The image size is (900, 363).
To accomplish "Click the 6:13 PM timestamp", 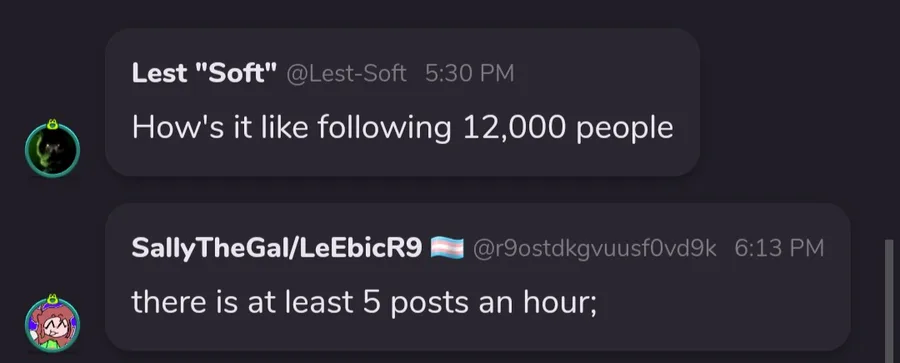I will [779, 248].
